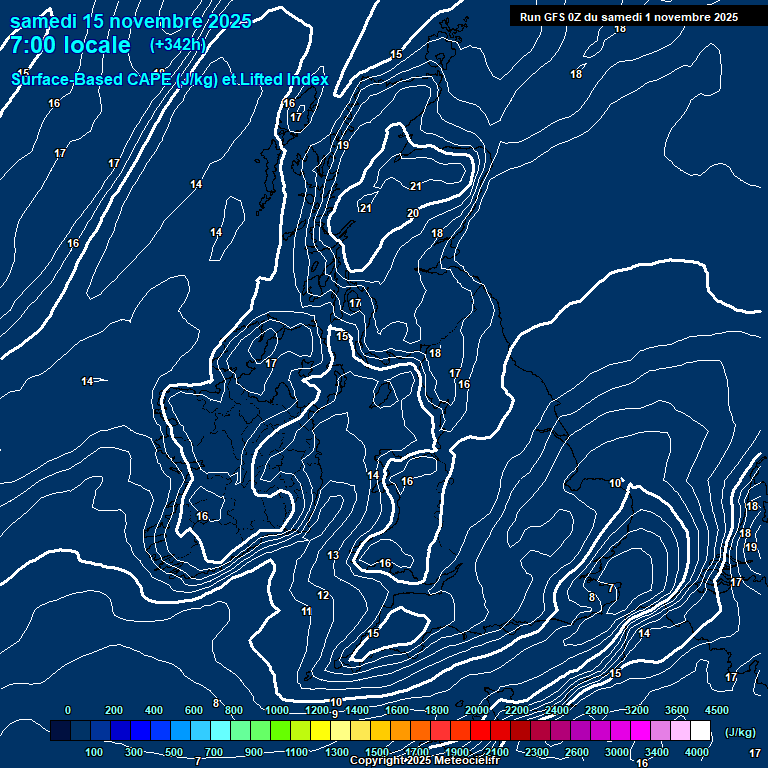Select the bright red legend swatch
768x768 pixels.
pos(480,732)
